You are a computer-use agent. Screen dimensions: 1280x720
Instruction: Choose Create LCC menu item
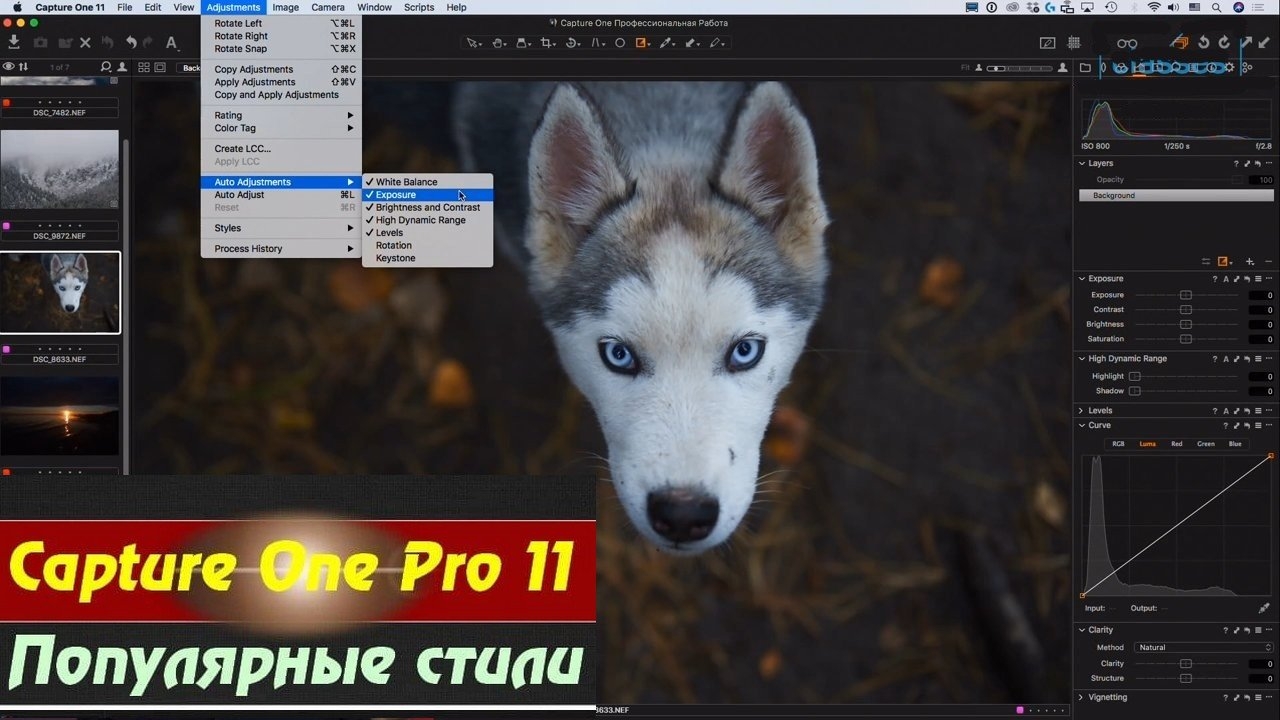(x=281, y=149)
